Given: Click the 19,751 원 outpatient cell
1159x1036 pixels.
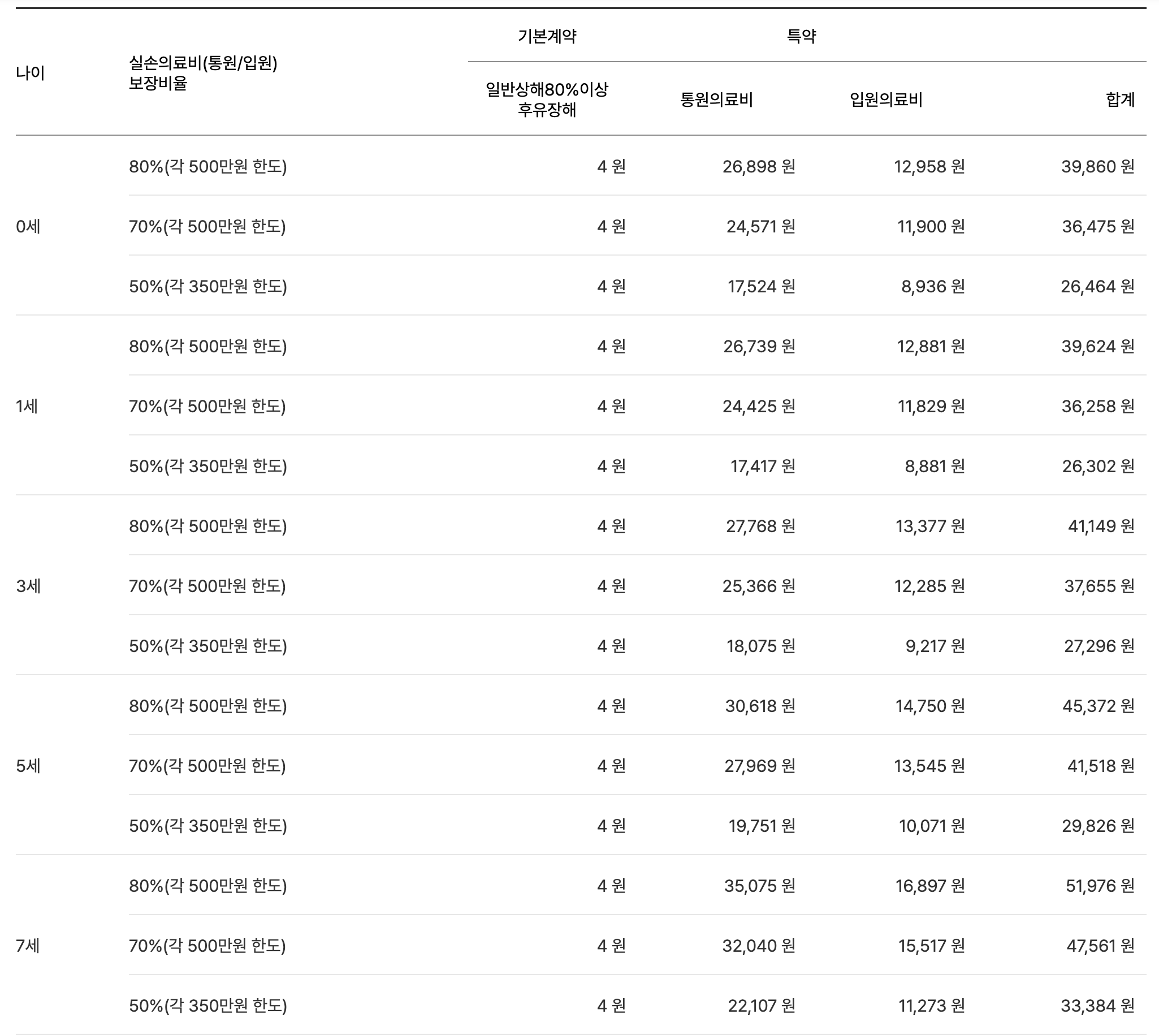Looking at the screenshot, I should 762,826.
